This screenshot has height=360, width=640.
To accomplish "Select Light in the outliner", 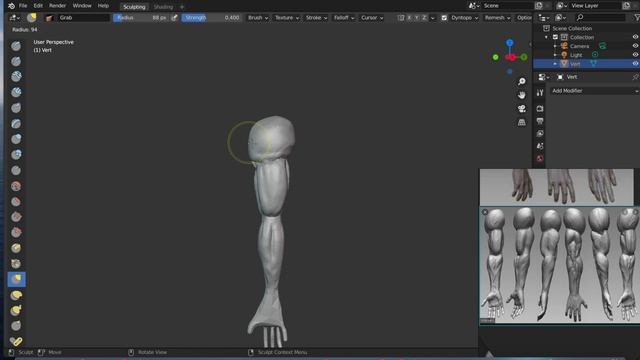I will [576, 55].
